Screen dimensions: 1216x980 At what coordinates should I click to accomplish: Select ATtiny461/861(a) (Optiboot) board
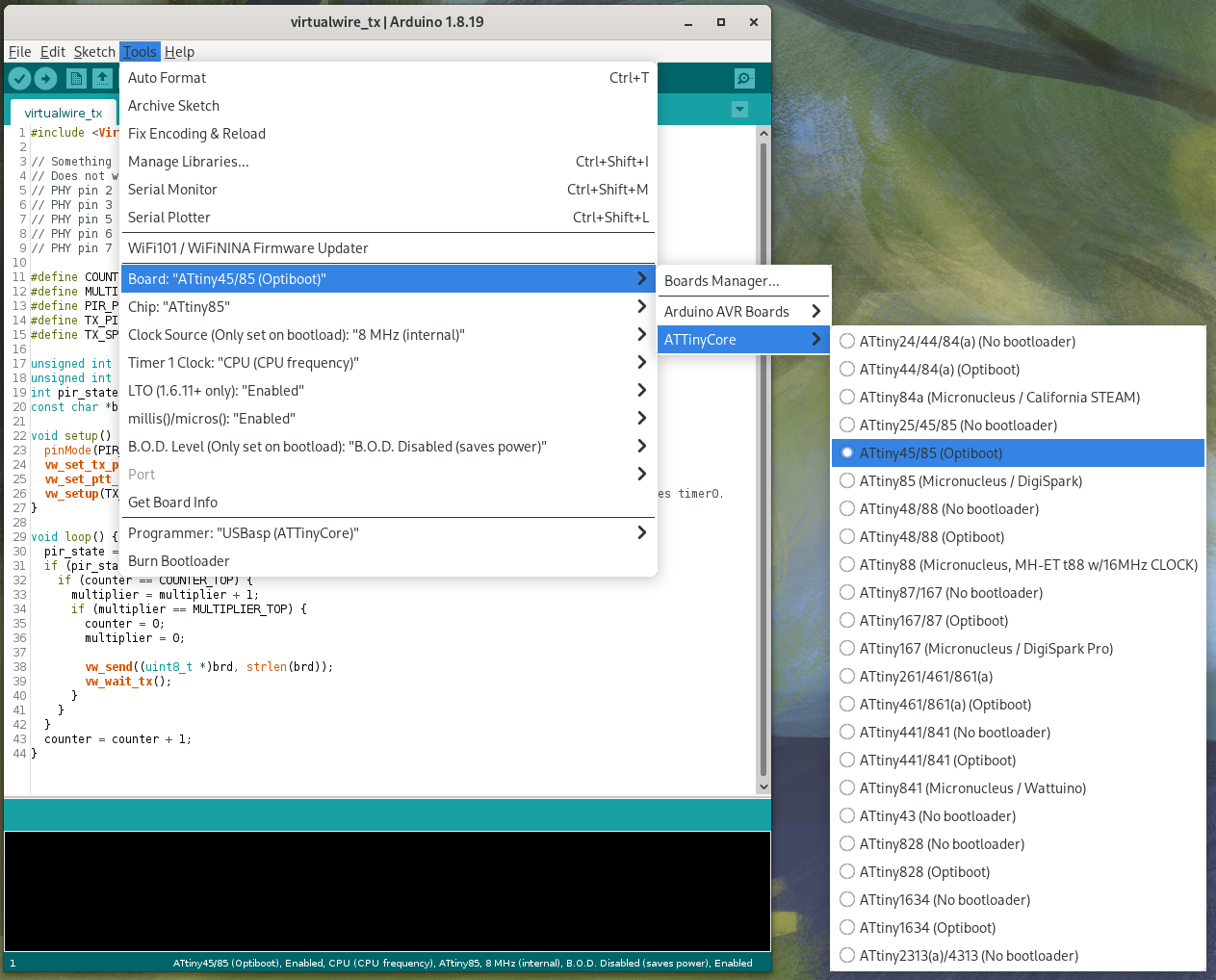coord(1018,705)
